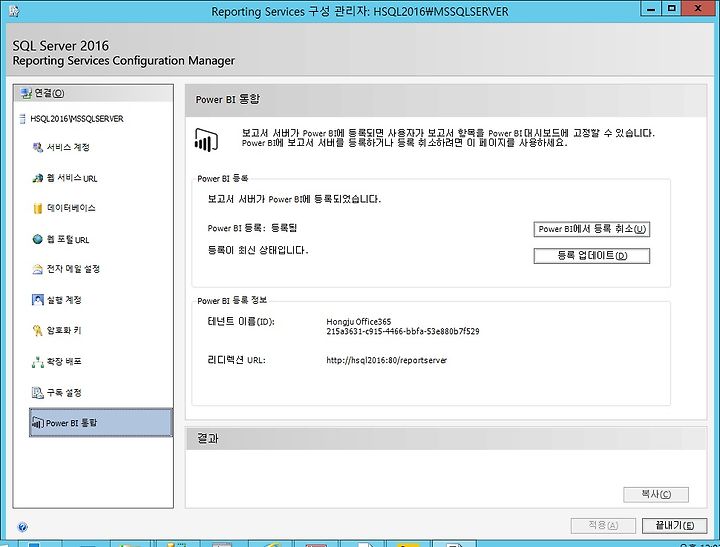
Task: Click the 리디렉션 URL label
Action: tap(236, 360)
